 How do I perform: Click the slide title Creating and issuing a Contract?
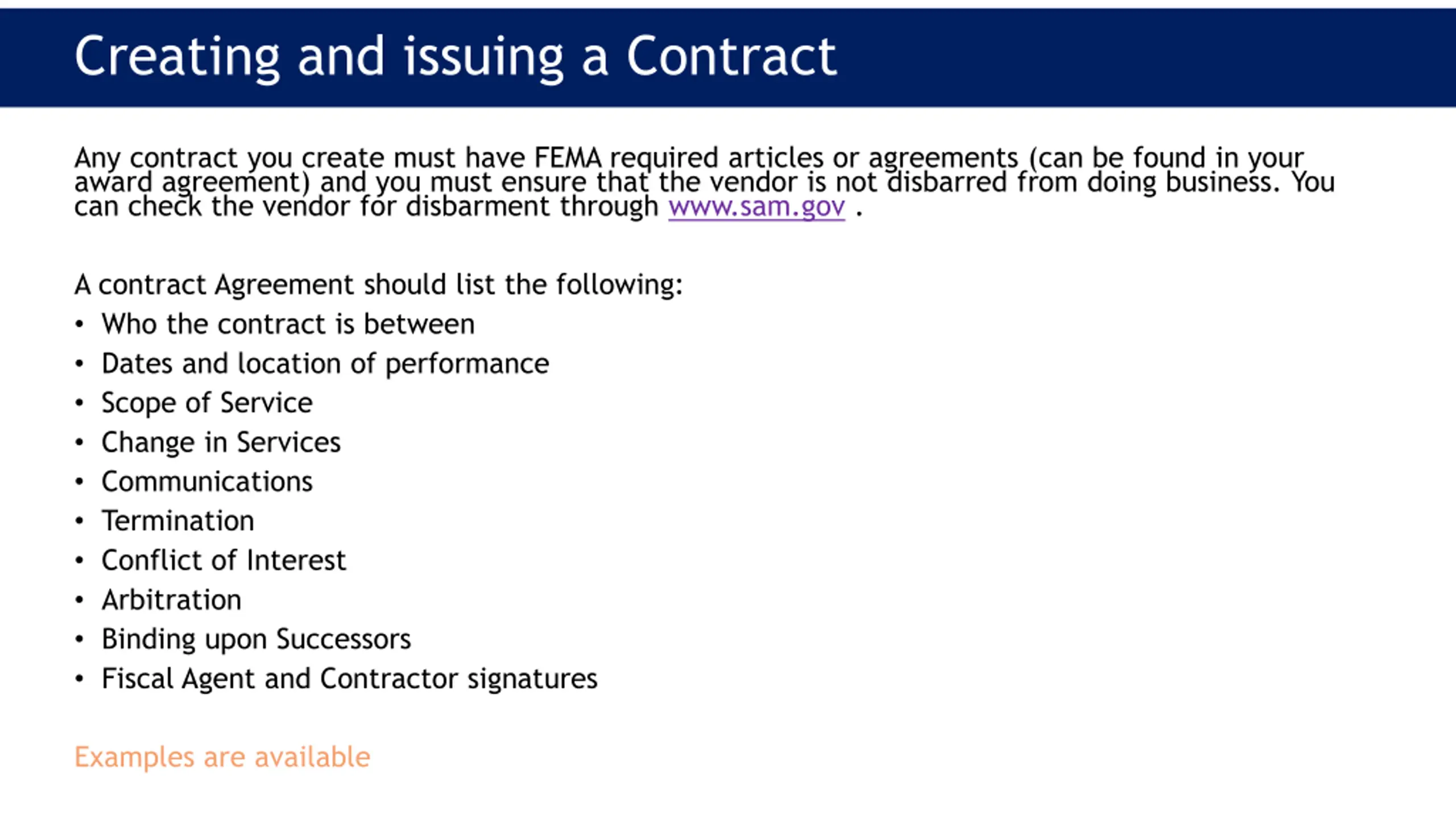pos(456,57)
